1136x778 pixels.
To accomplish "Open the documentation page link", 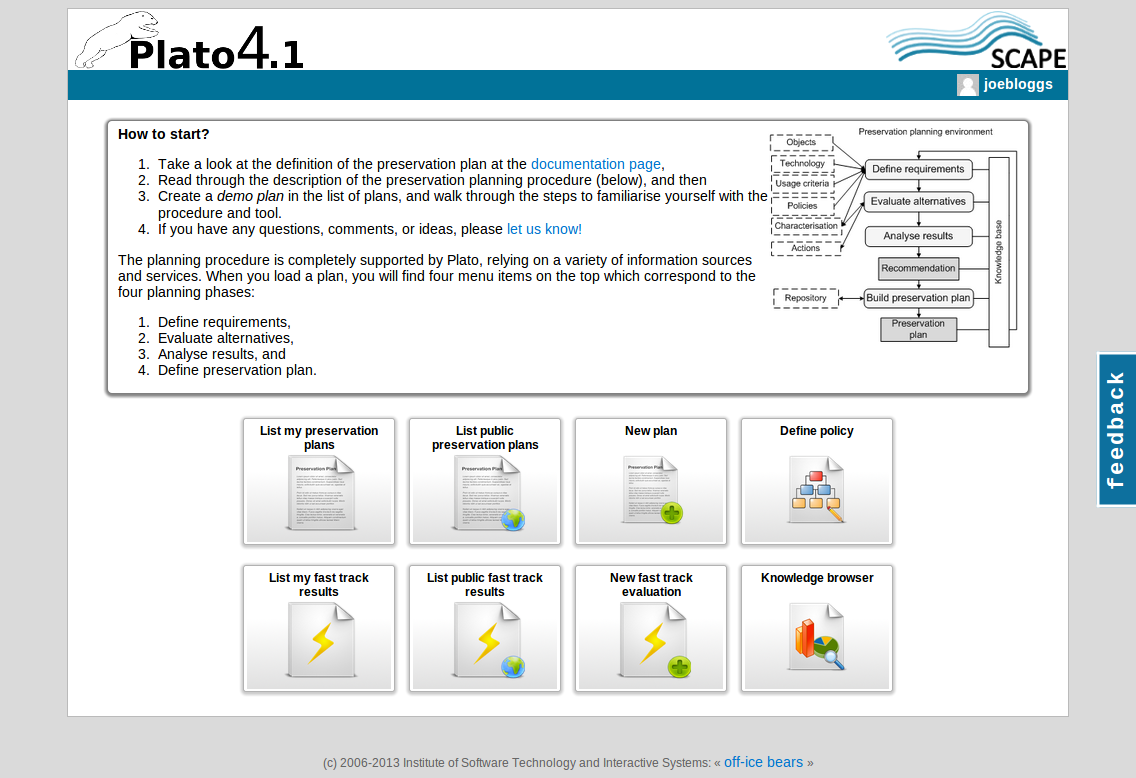I will 596,164.
